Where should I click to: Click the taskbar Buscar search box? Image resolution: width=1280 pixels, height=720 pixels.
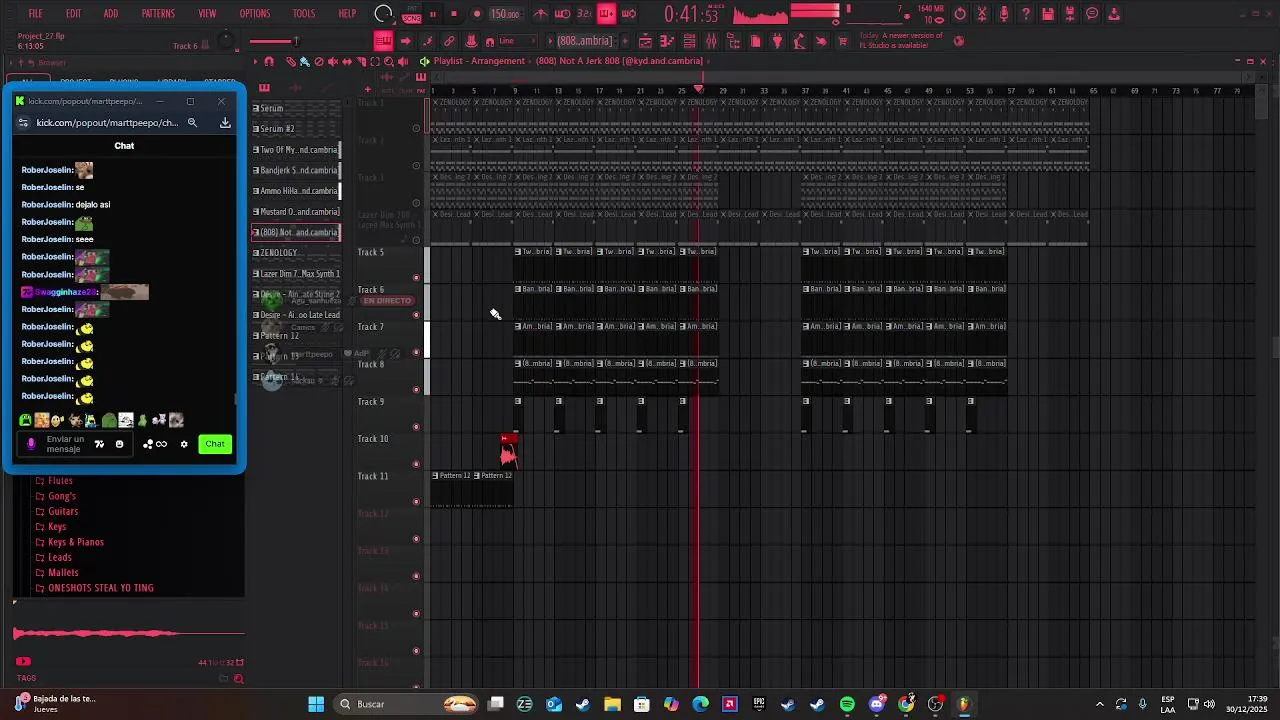click(x=406, y=704)
